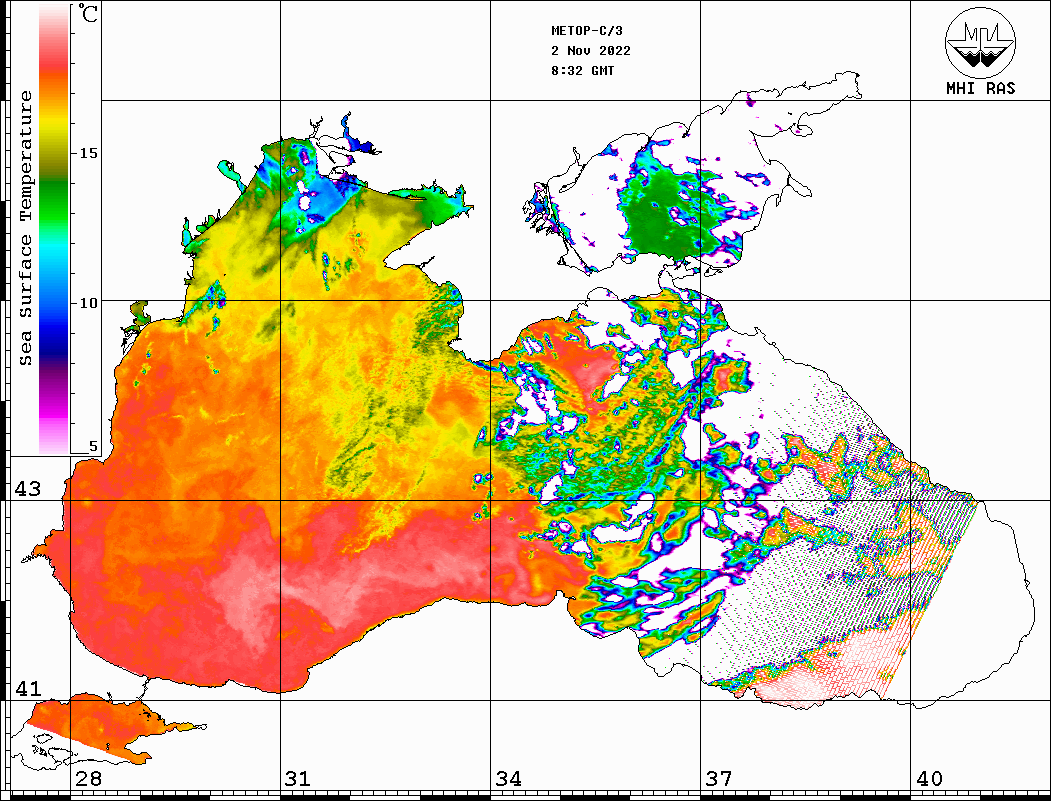Click the Sea Surface Temperature legend title
The image size is (1051, 801).
pos(26,228)
